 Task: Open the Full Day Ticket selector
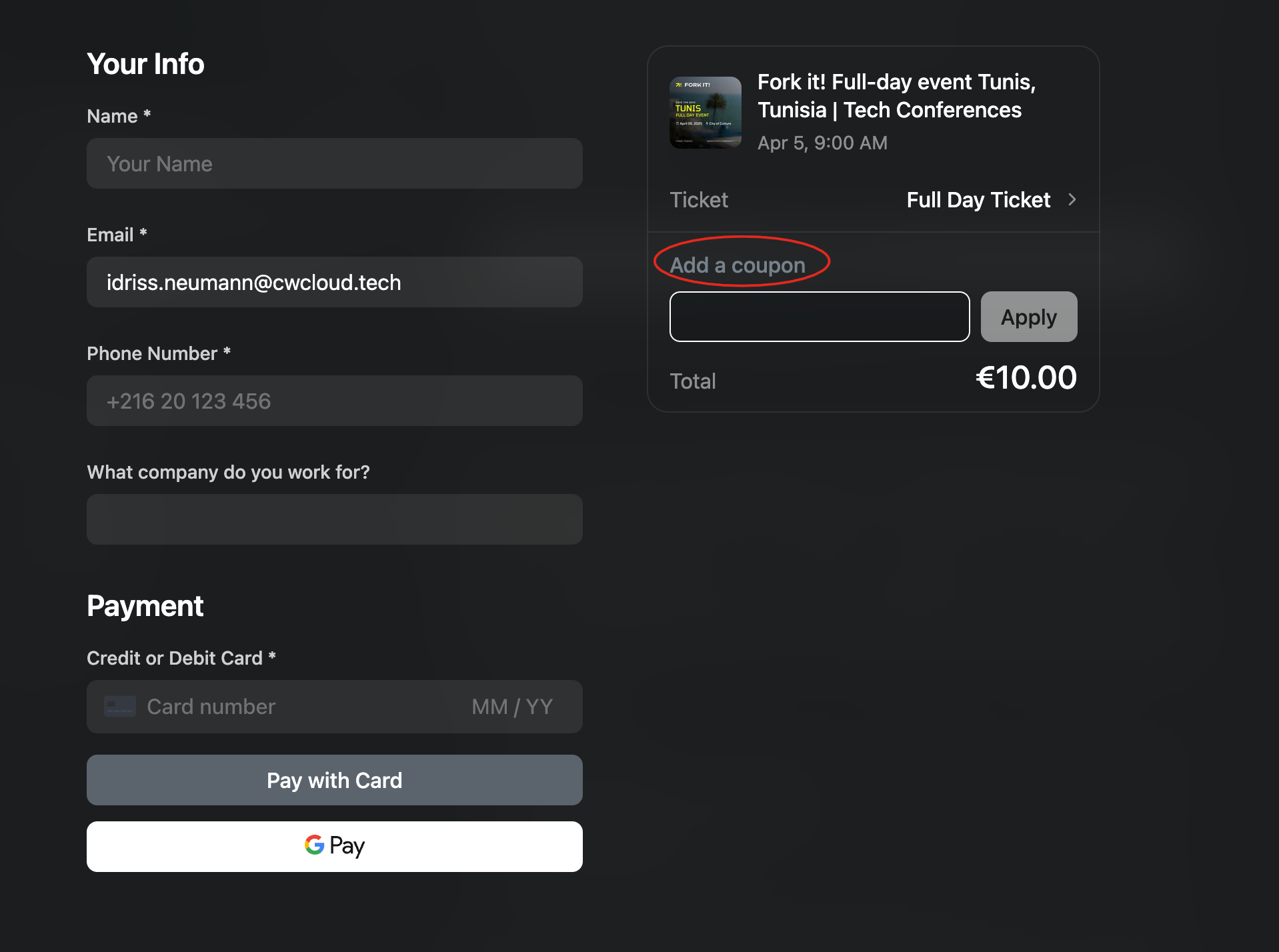(978, 200)
